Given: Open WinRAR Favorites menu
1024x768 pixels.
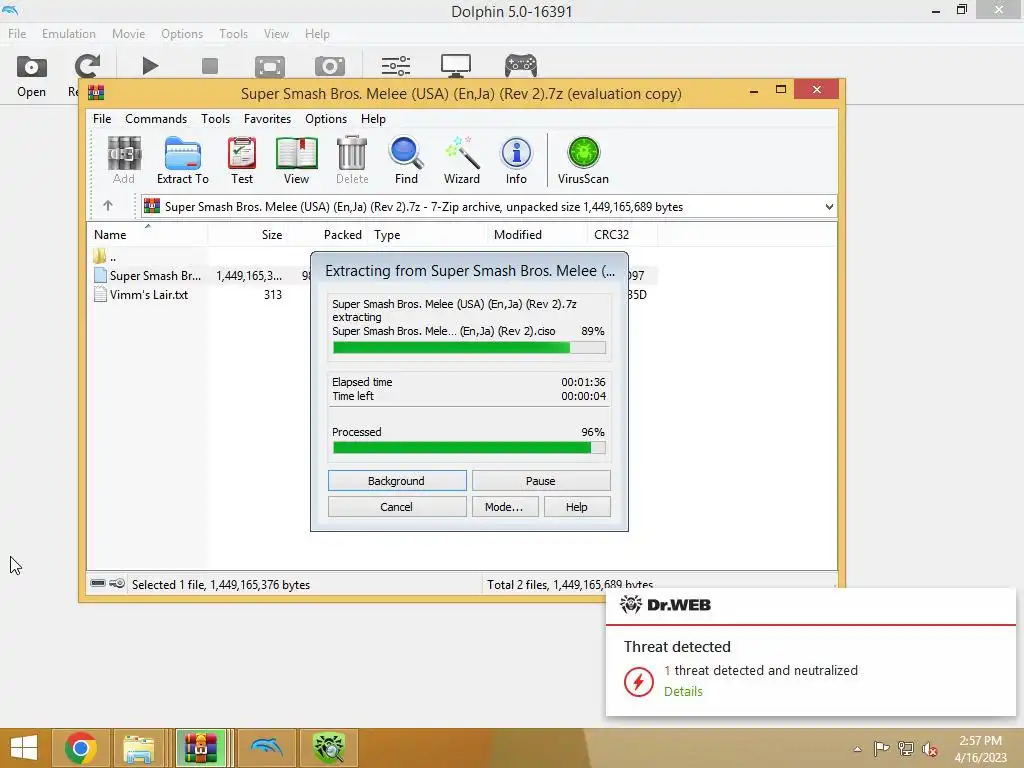Looking at the screenshot, I should click(x=267, y=119).
